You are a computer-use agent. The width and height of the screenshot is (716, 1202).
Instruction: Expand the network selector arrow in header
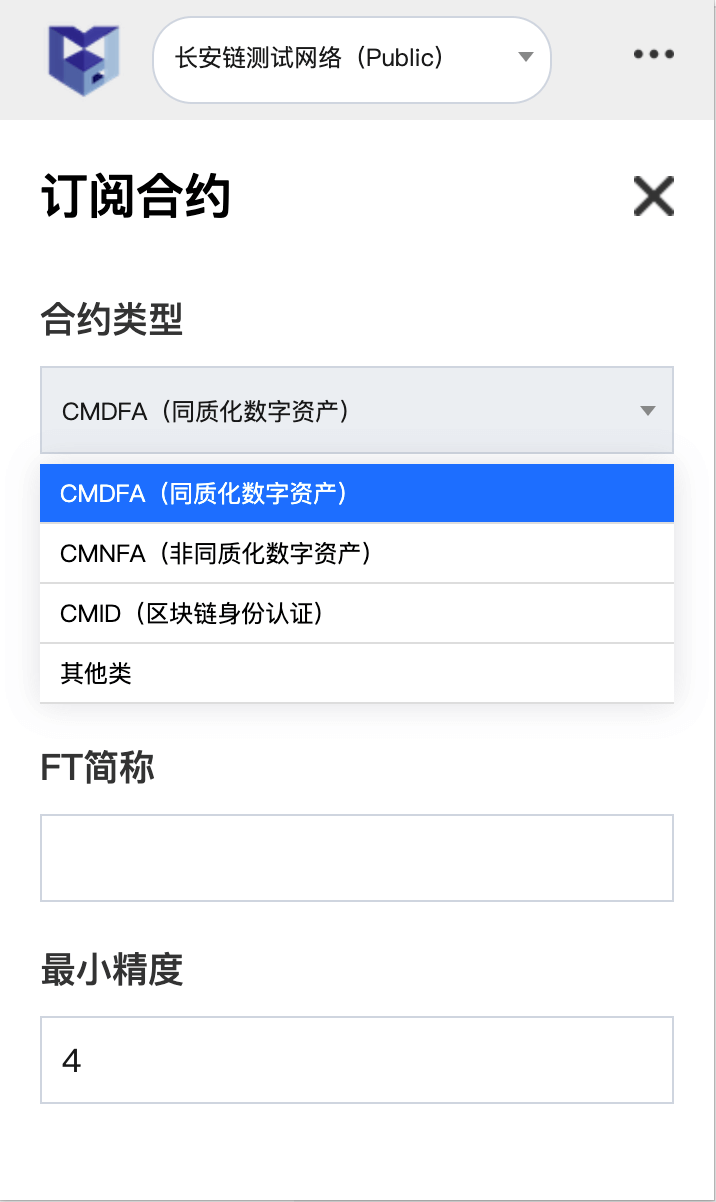tap(526, 58)
